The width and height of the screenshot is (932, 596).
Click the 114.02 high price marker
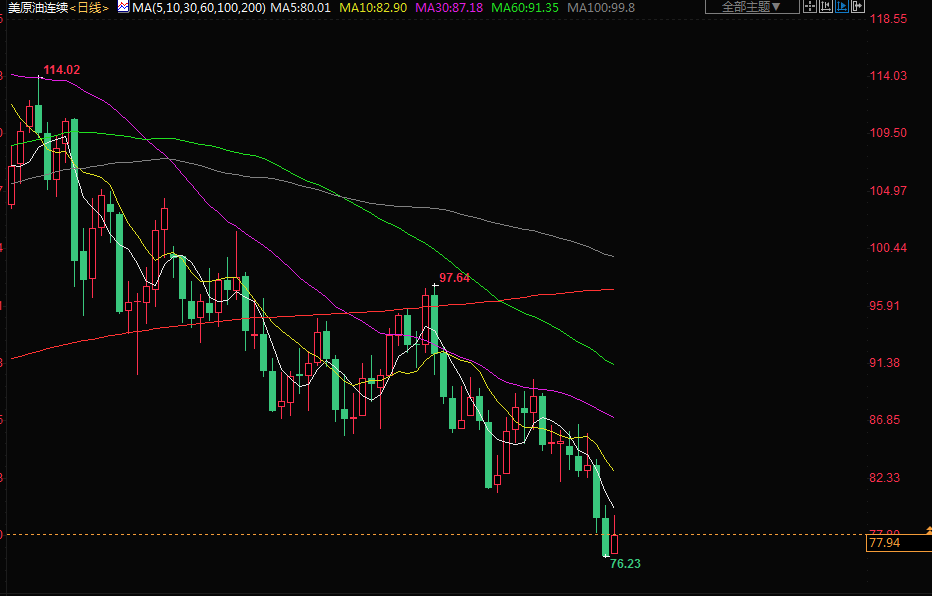click(x=61, y=69)
